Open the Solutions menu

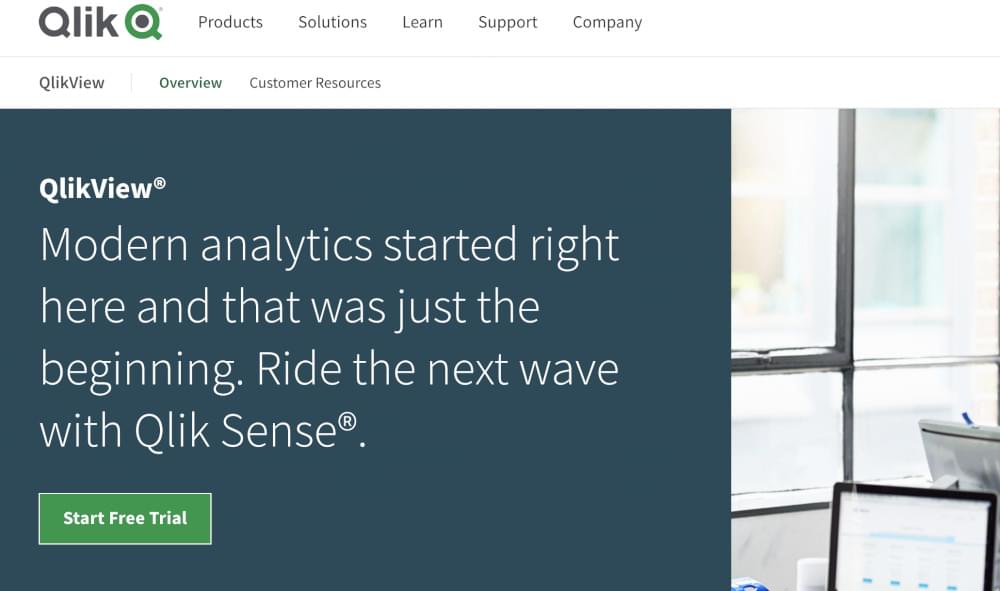332,22
